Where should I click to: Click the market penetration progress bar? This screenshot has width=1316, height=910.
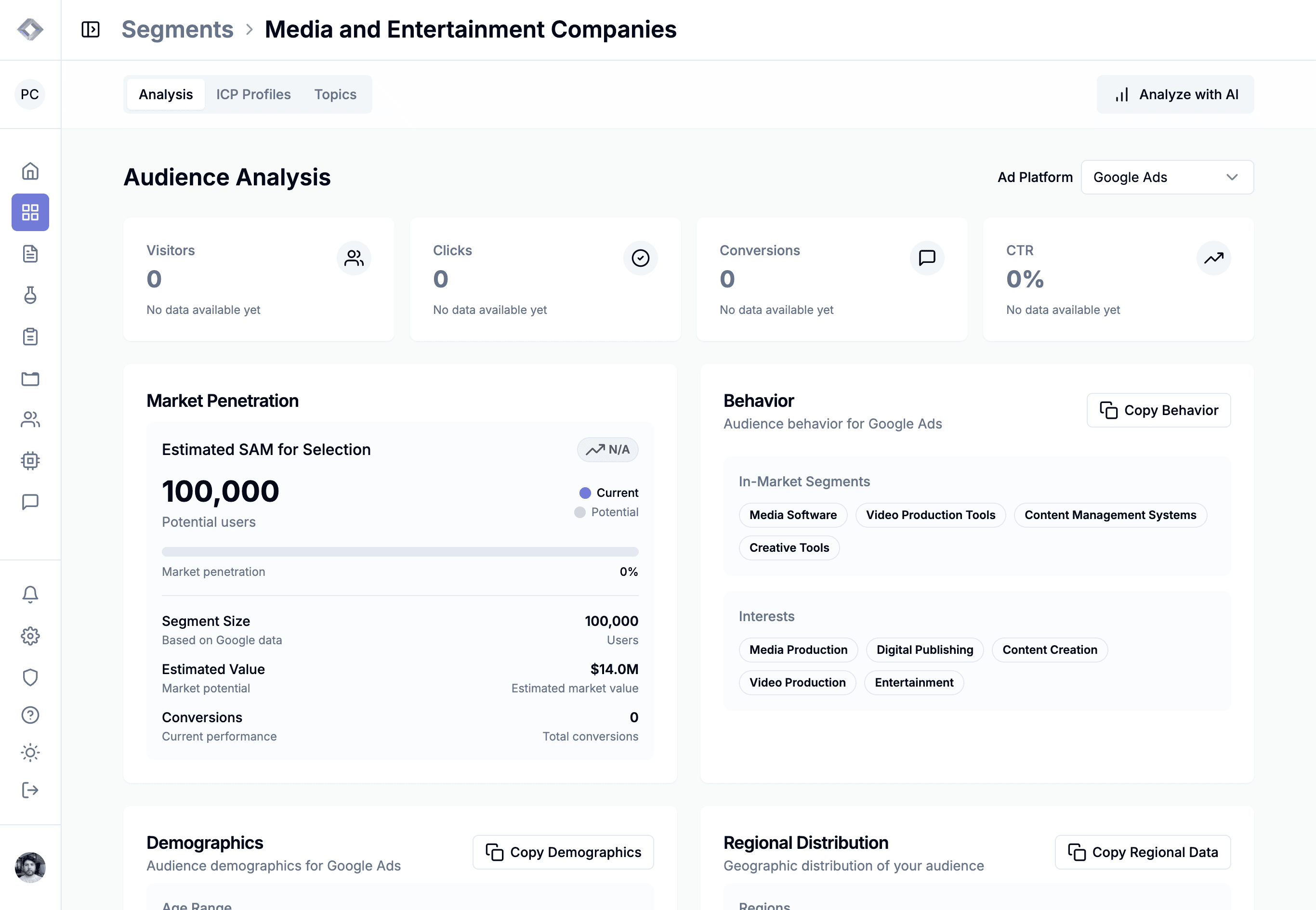[400, 551]
